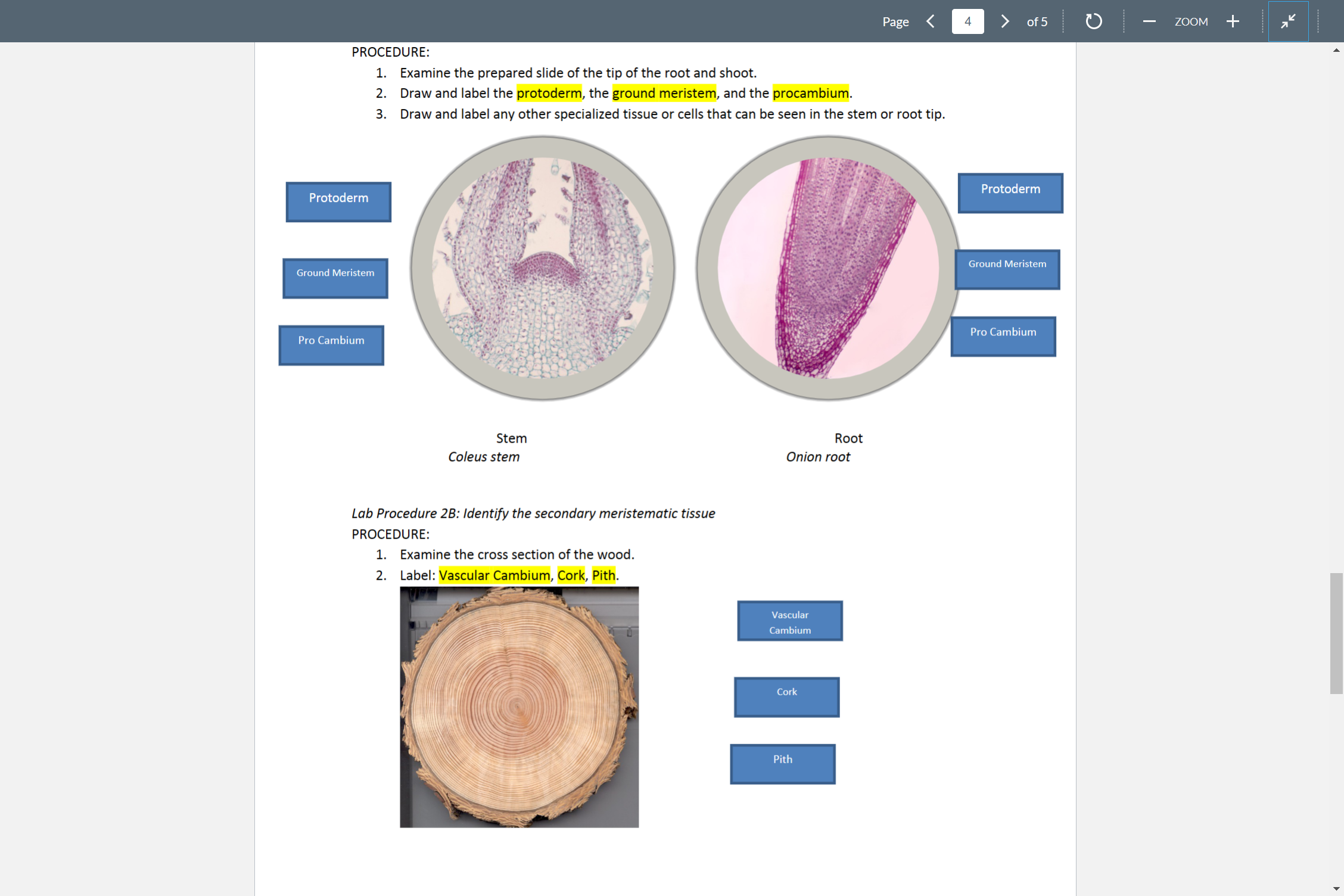The width and height of the screenshot is (1344, 896).
Task: Select the Vascular Cambium label box
Action: tap(790, 621)
